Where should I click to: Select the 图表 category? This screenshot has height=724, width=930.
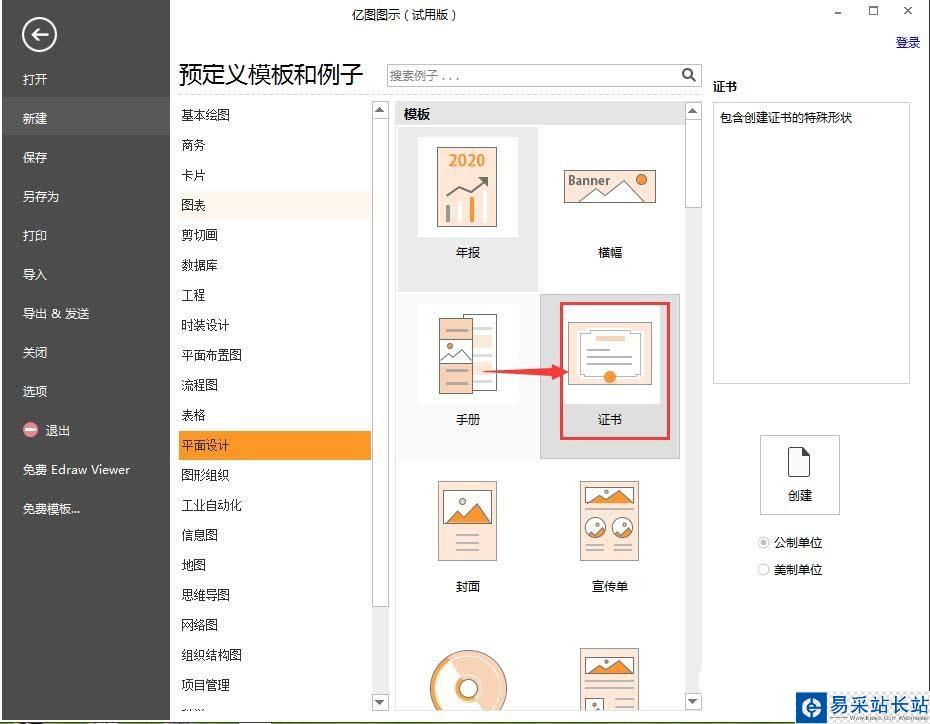tap(275, 205)
